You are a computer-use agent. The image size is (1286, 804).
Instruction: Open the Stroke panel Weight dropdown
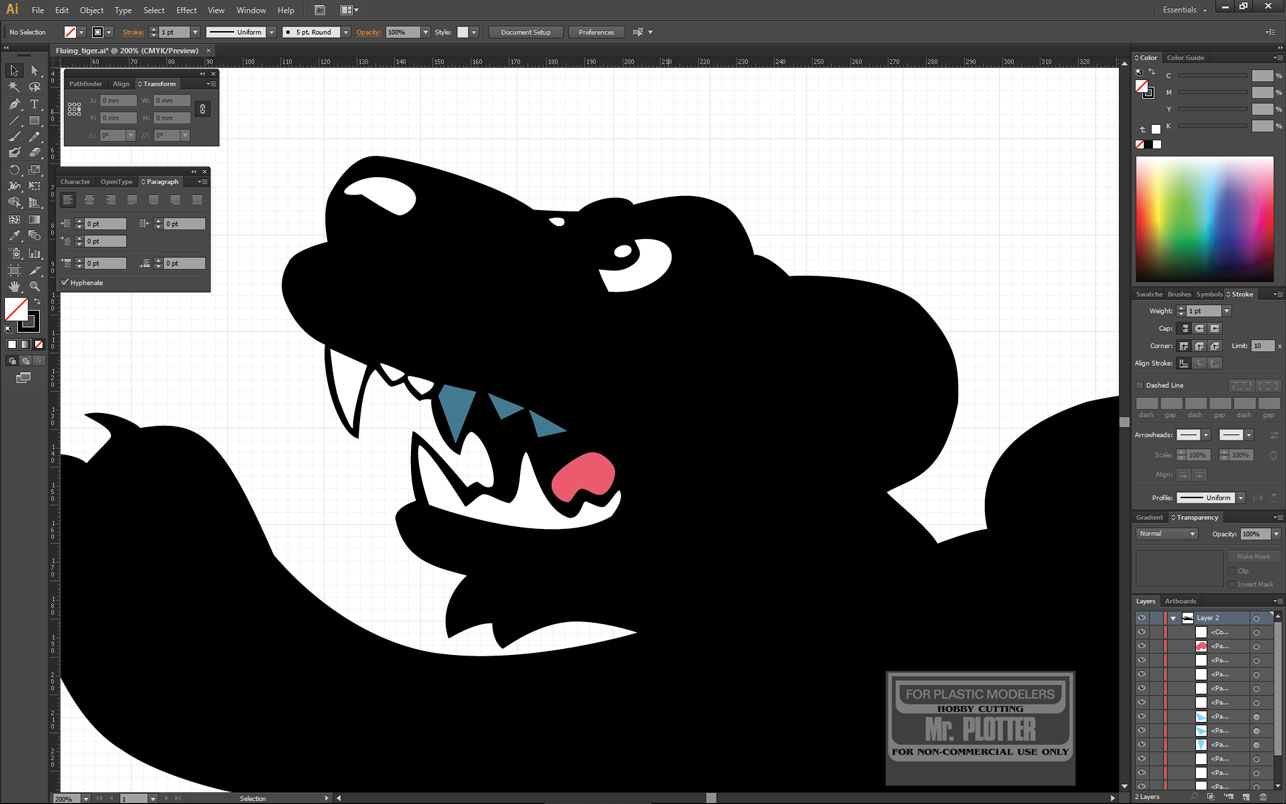click(1227, 311)
